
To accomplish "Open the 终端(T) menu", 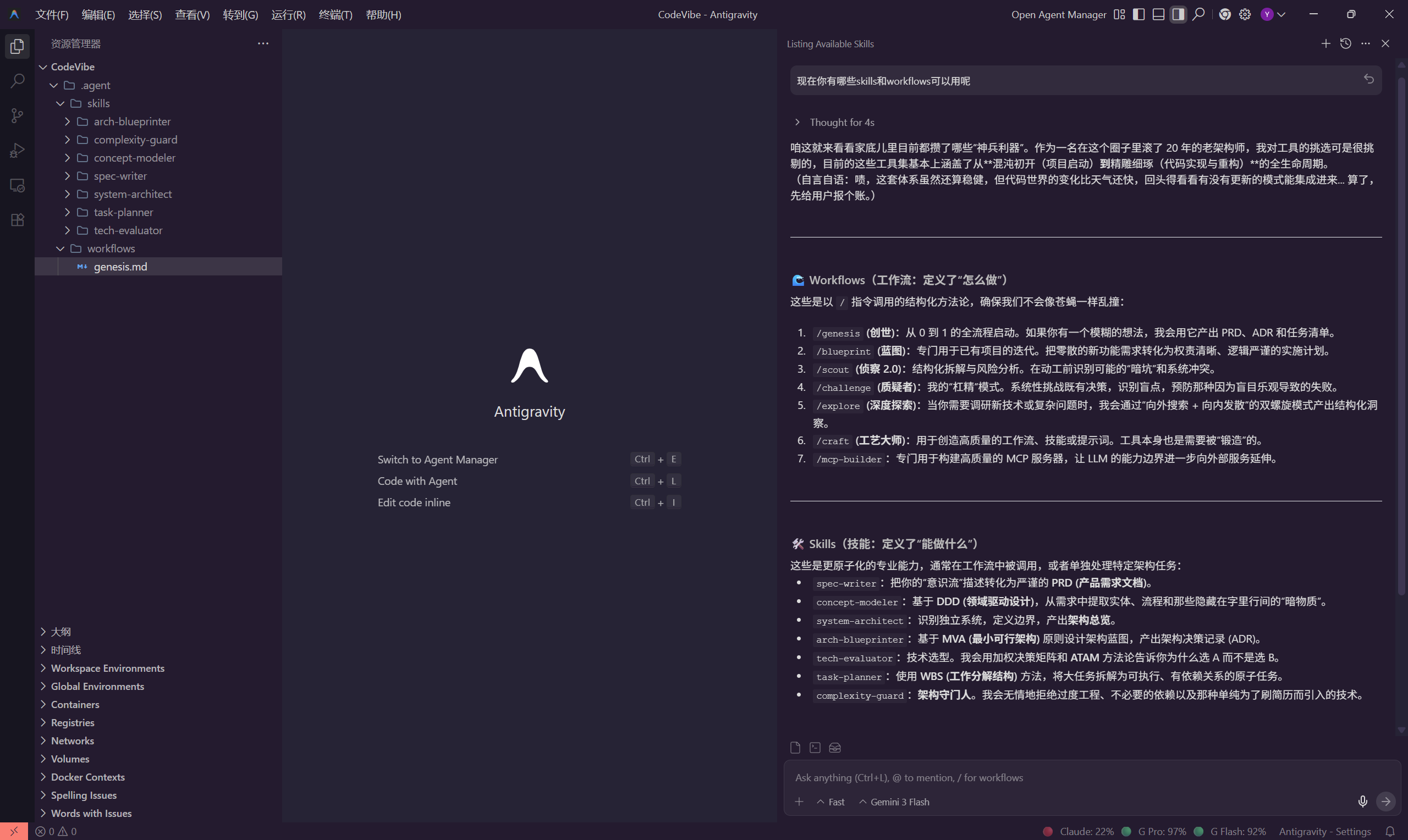I will click(335, 14).
